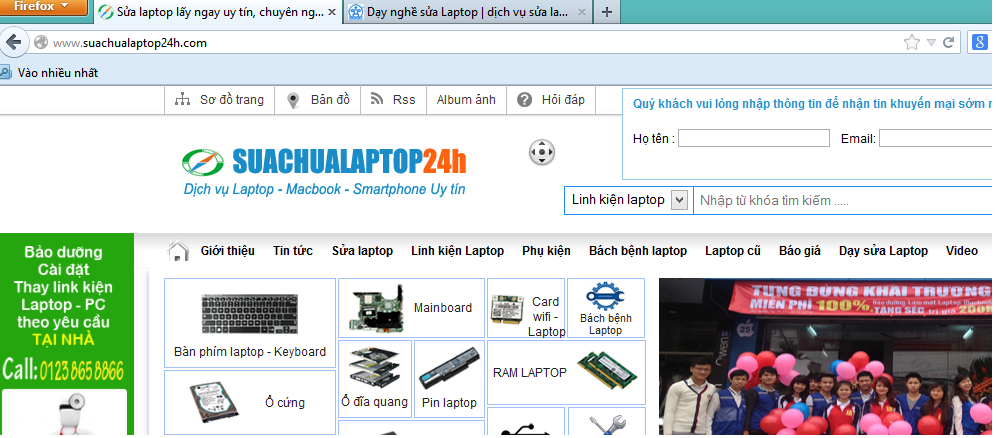Image resolution: width=996 pixels, height=438 pixels.
Task: Click the Họ tên input field
Action: coord(753,138)
